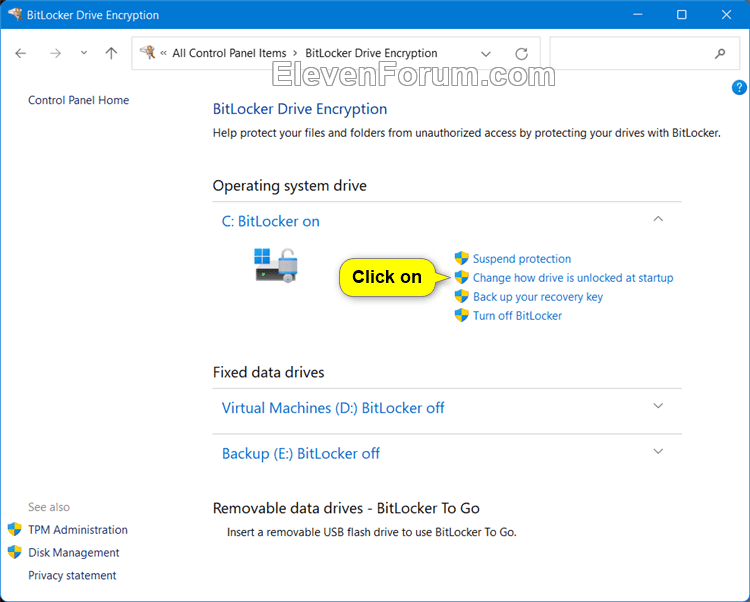This screenshot has height=602, width=750.
Task: Click the Forward navigation arrow
Action: click(x=55, y=53)
